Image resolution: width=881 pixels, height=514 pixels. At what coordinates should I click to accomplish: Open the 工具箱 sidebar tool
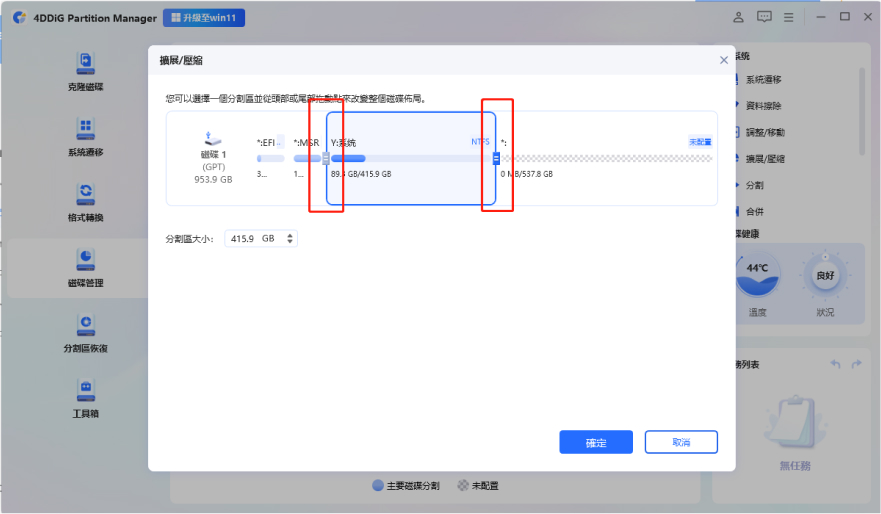click(x=85, y=398)
